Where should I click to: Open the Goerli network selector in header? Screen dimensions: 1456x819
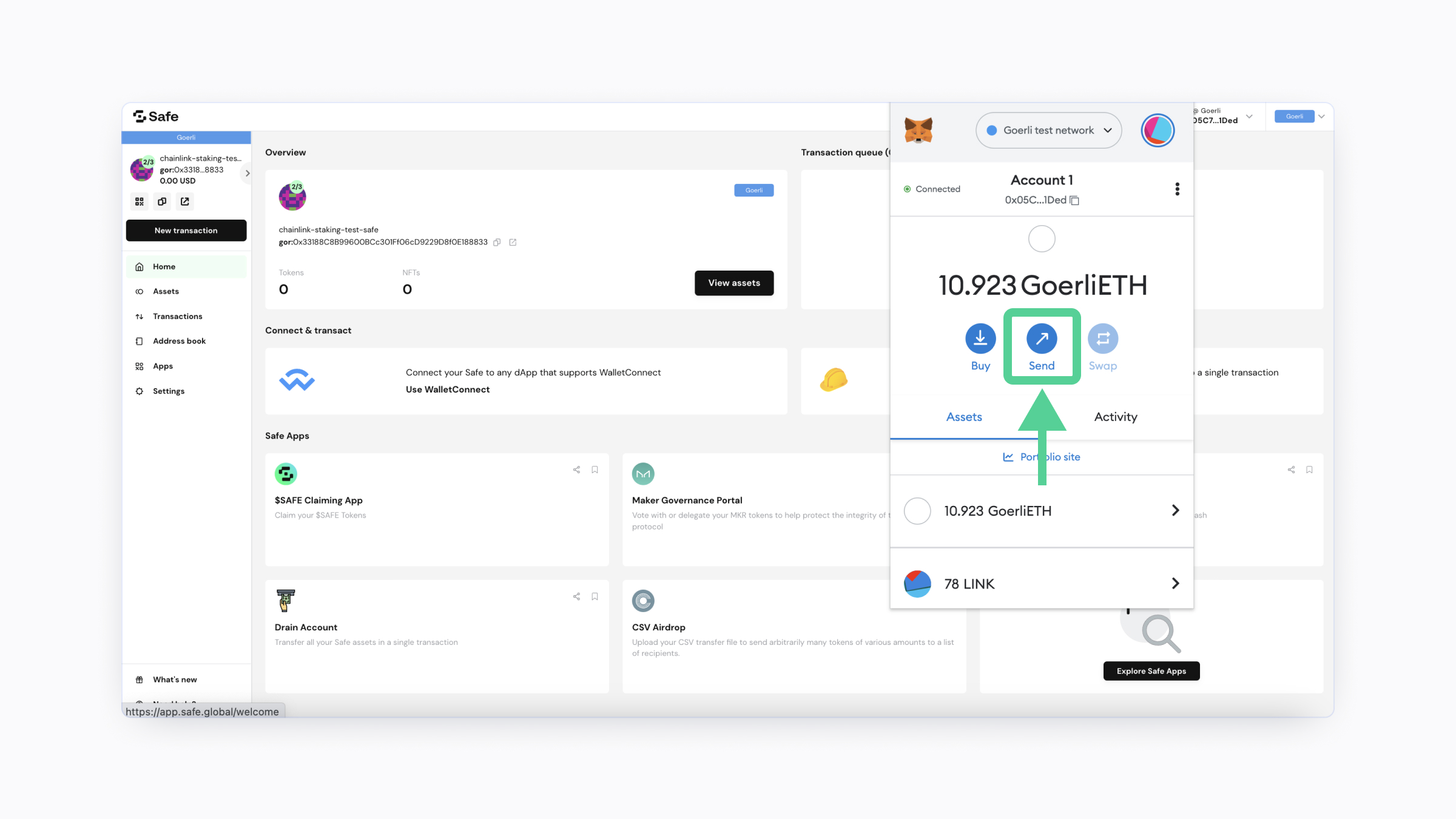click(1300, 116)
